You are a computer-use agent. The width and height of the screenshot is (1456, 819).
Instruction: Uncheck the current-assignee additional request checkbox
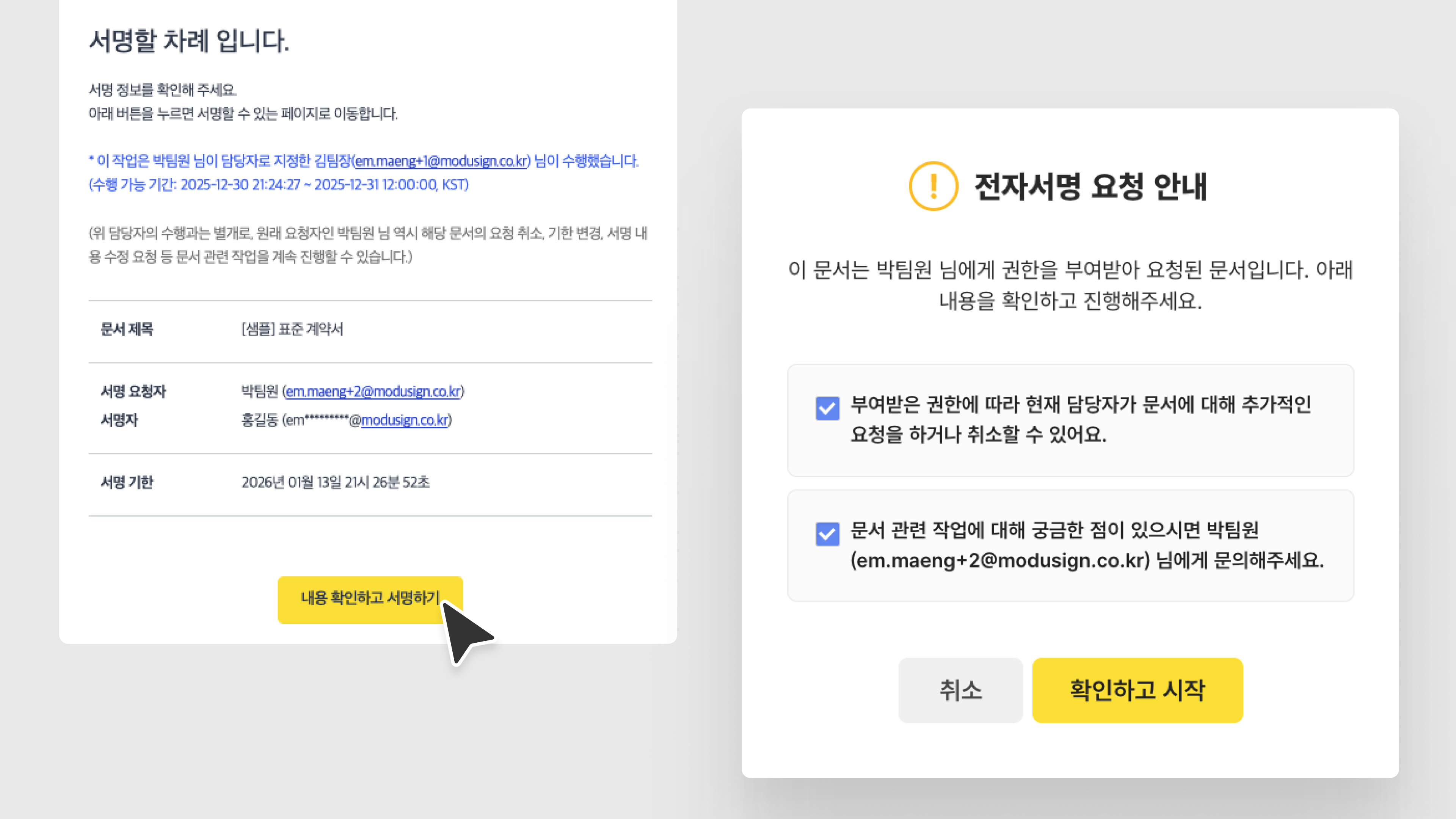(827, 408)
